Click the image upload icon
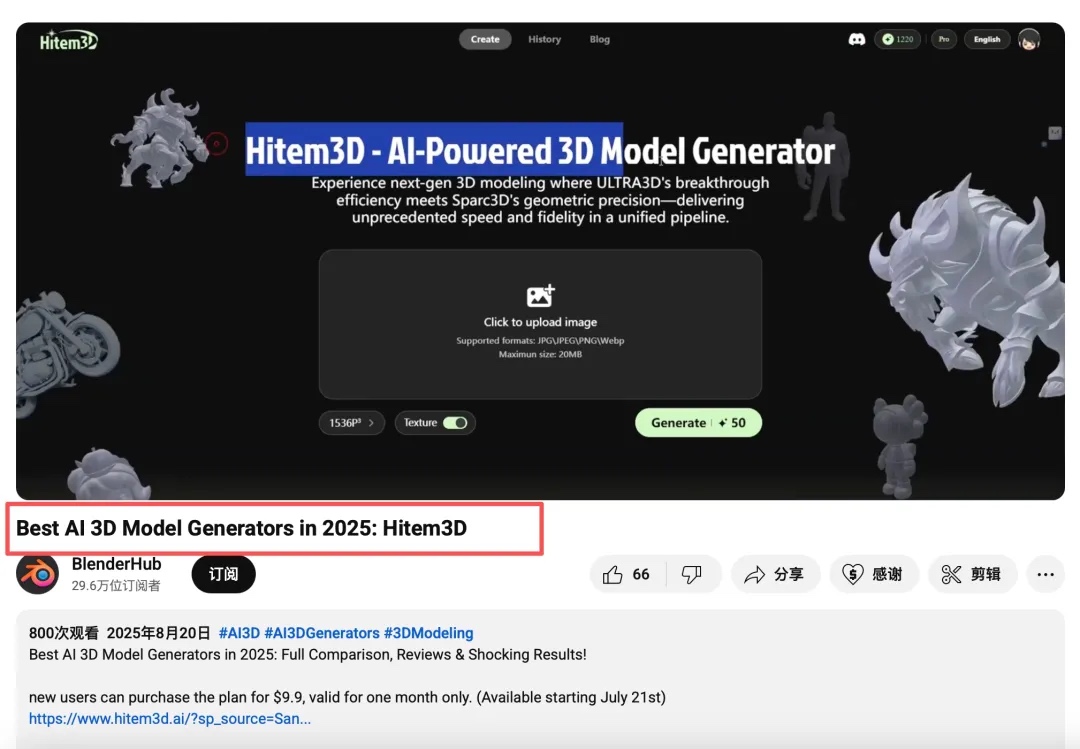Screen dimensions: 1080x749 click(540, 296)
